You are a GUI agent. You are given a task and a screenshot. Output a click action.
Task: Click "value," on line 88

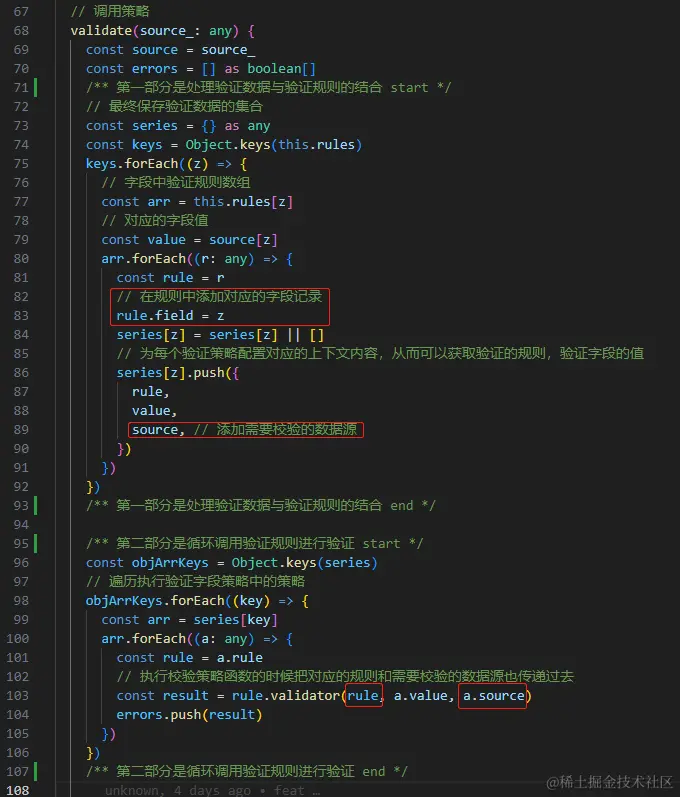point(154,411)
